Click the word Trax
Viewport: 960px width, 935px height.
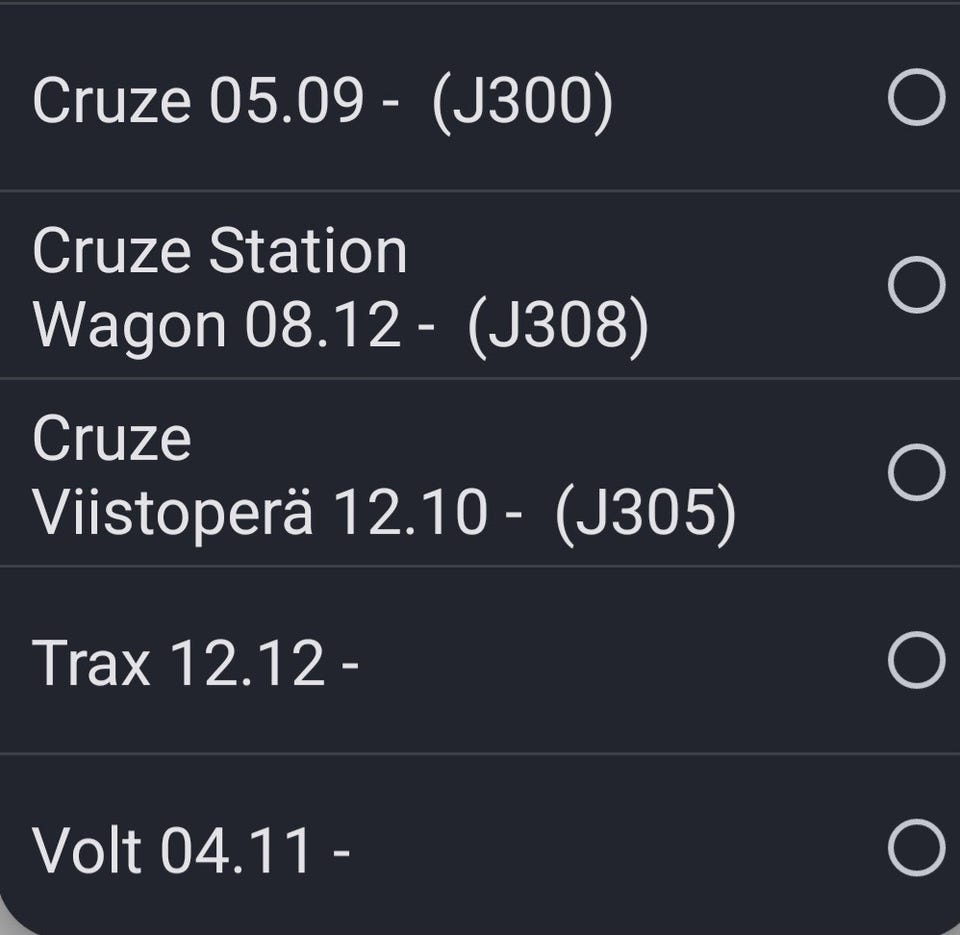[91, 662]
